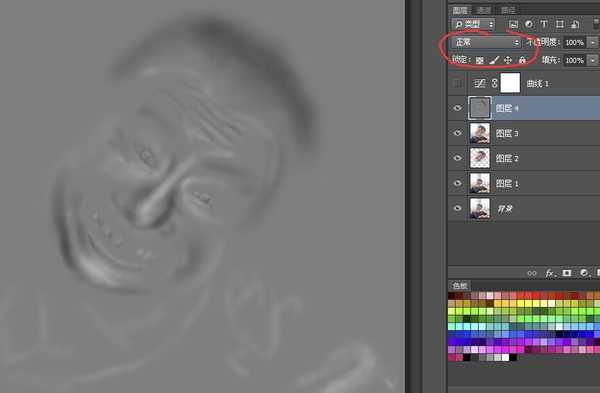Filter layers by pixel layer type
Image resolution: width=600 pixels, height=393 pixels.
pyautogui.click(x=514, y=24)
